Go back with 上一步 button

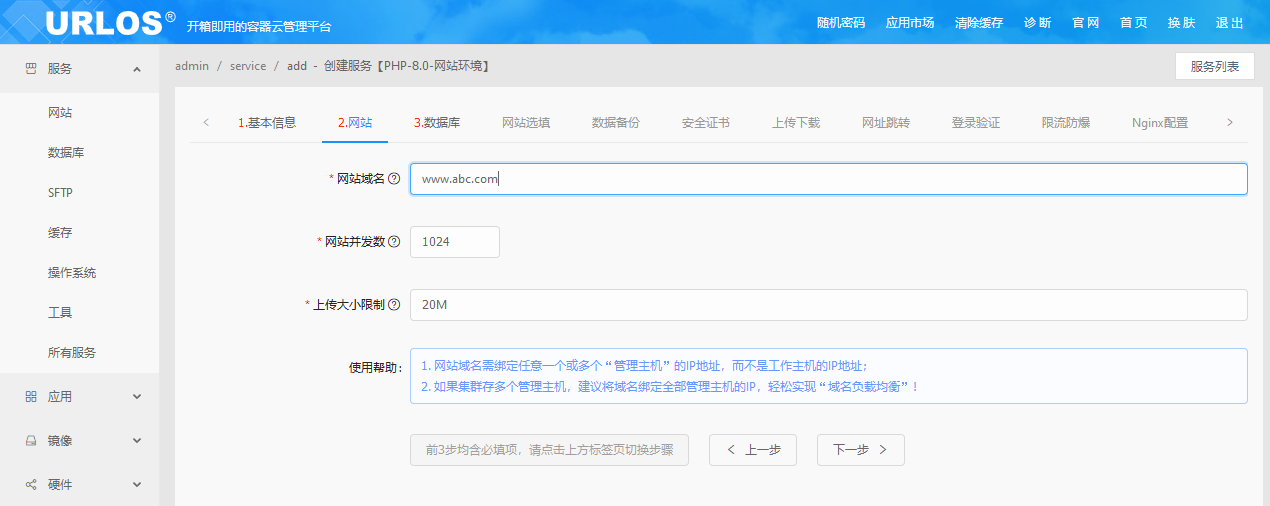pyautogui.click(x=753, y=450)
